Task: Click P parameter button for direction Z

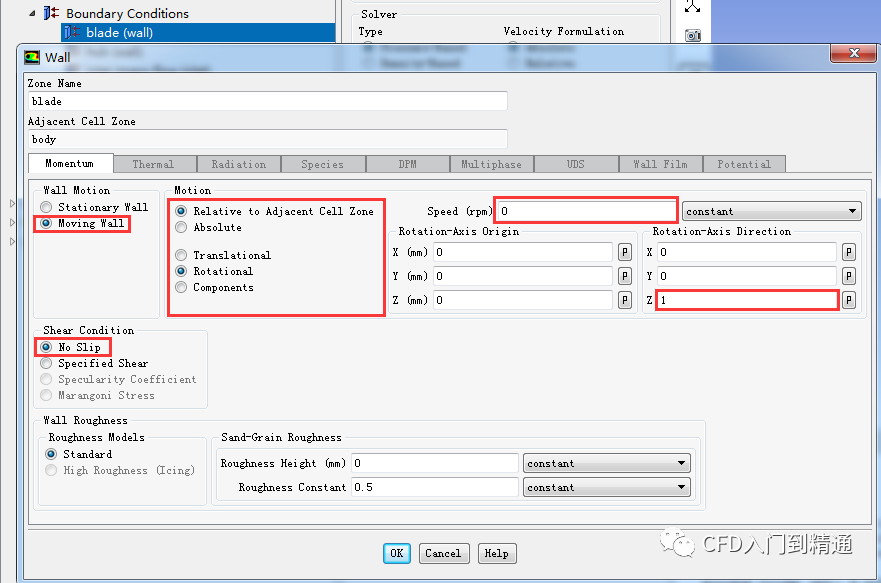Action: pos(848,300)
